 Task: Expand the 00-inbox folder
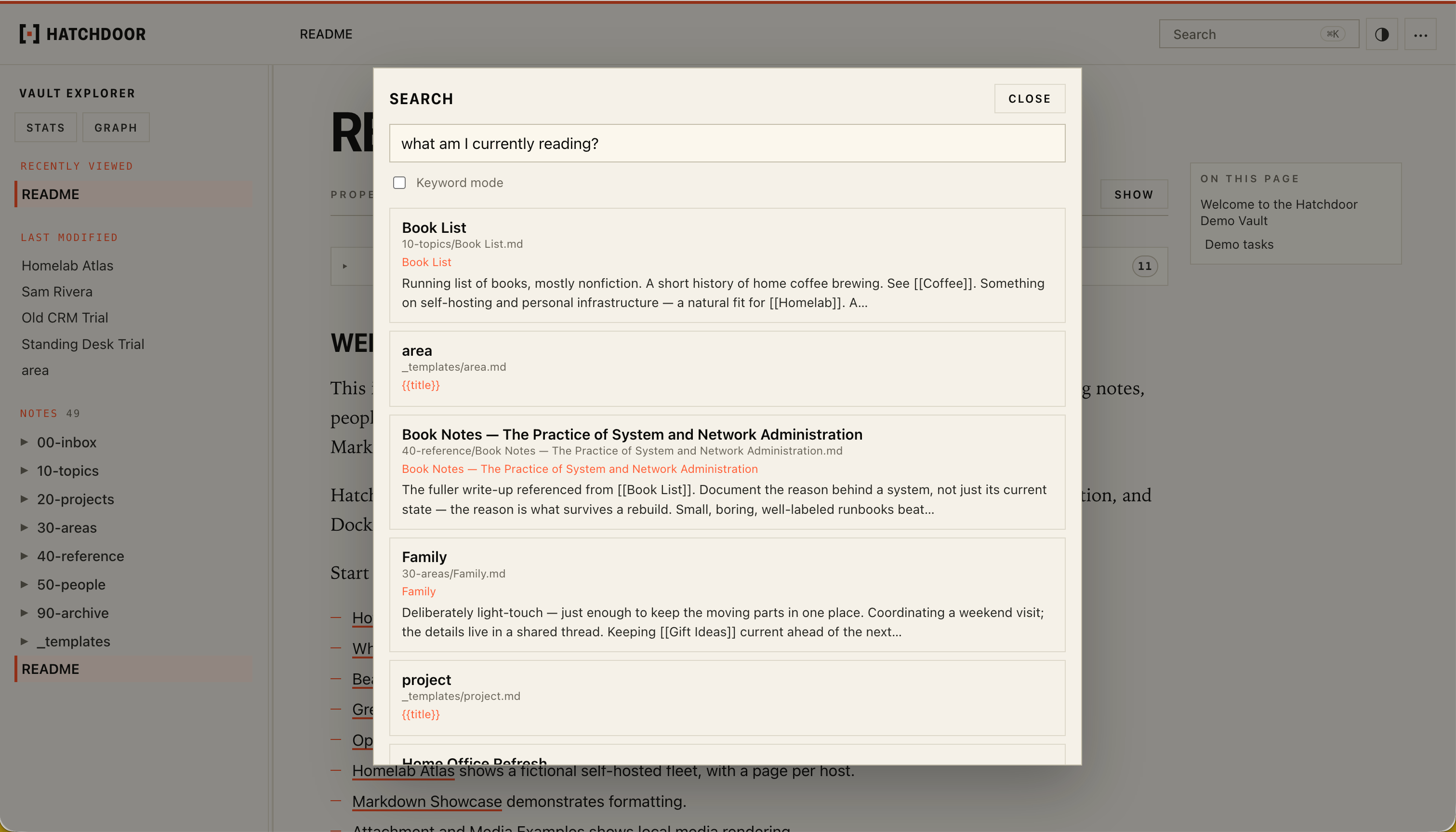pos(24,442)
